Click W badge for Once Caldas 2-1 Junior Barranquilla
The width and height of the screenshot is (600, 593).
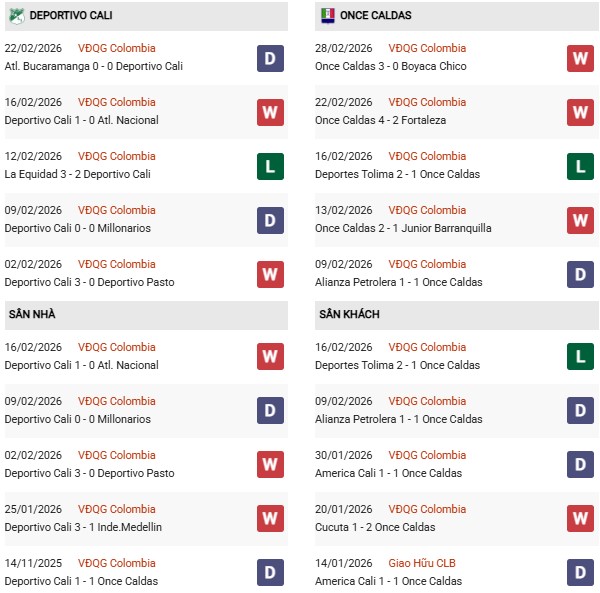click(x=580, y=219)
